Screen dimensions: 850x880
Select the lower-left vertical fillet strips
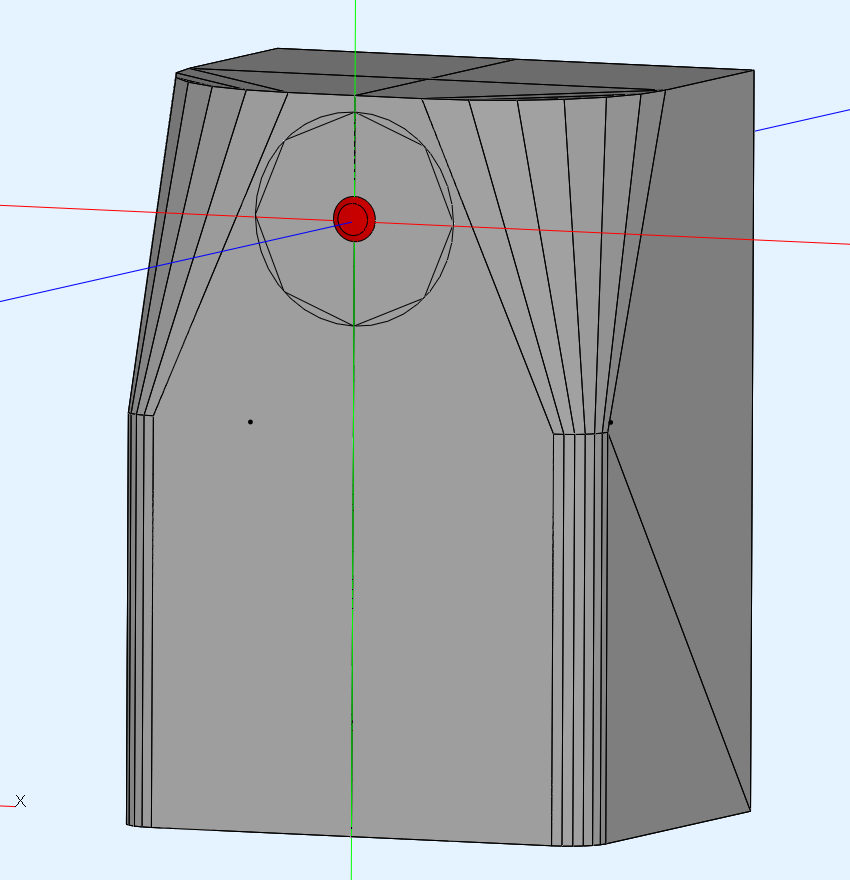tap(140, 620)
